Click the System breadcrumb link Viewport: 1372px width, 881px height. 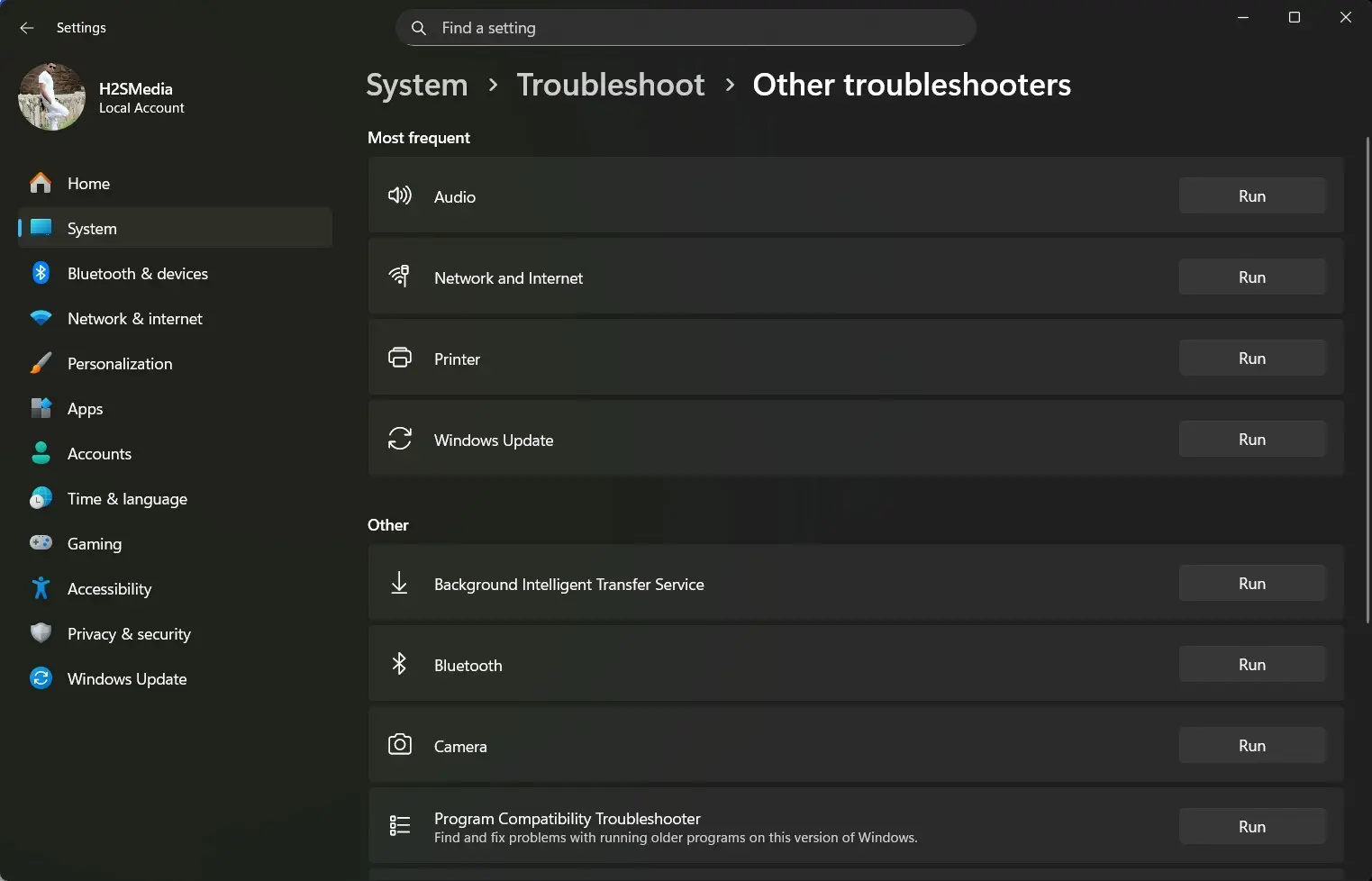click(x=417, y=85)
